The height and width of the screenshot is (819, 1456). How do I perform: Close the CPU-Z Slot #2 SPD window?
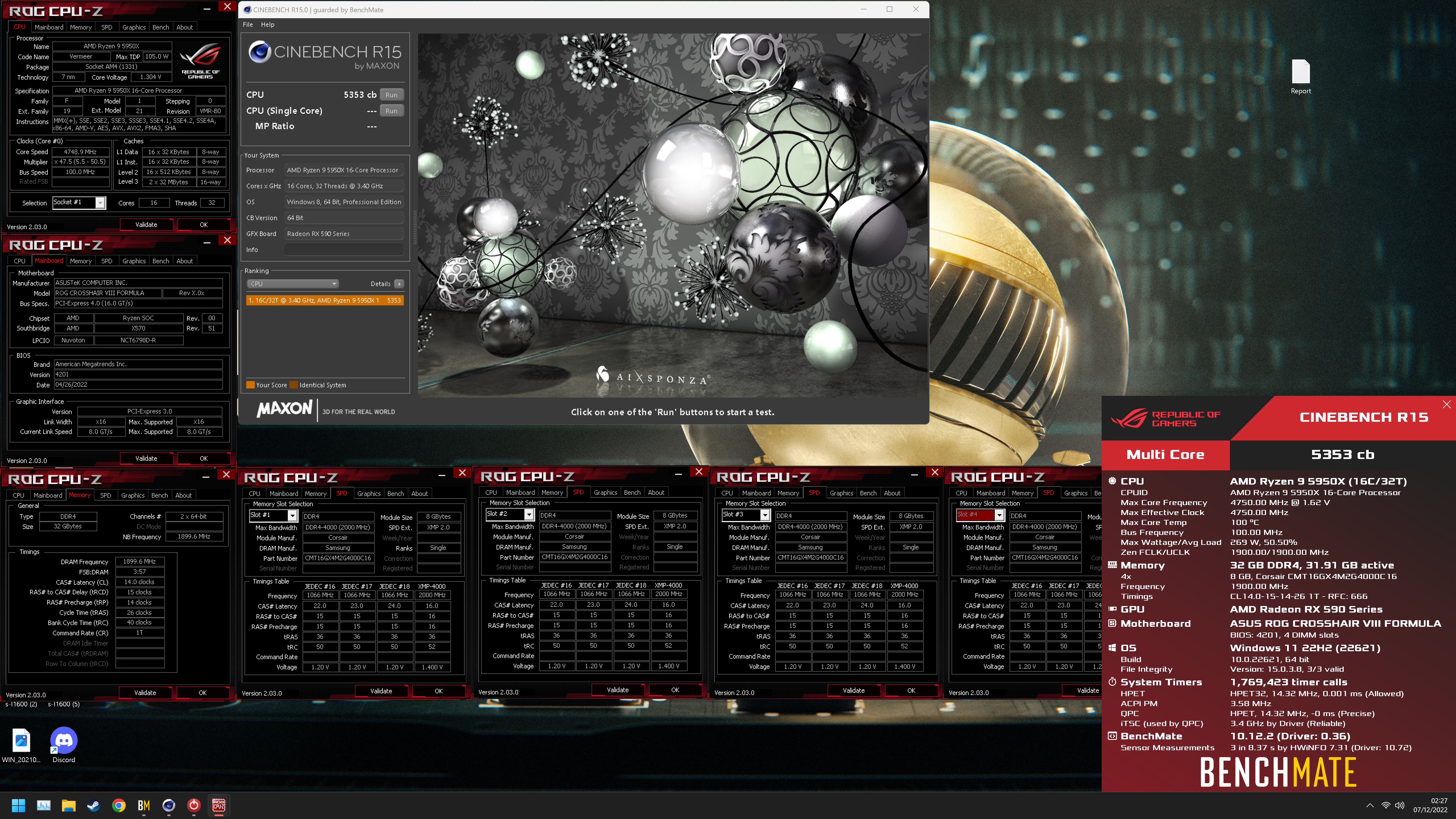(x=699, y=471)
